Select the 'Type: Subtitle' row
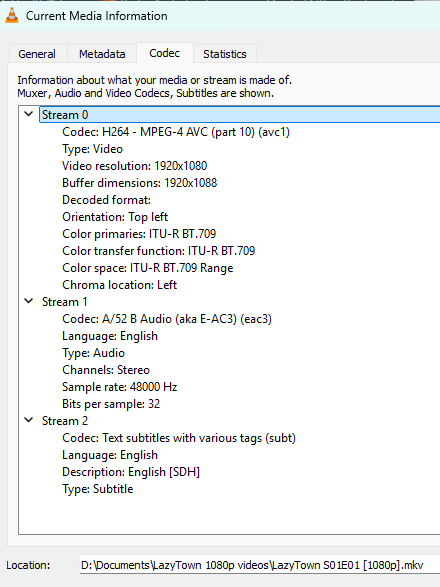This screenshot has width=440, height=587. pos(98,489)
